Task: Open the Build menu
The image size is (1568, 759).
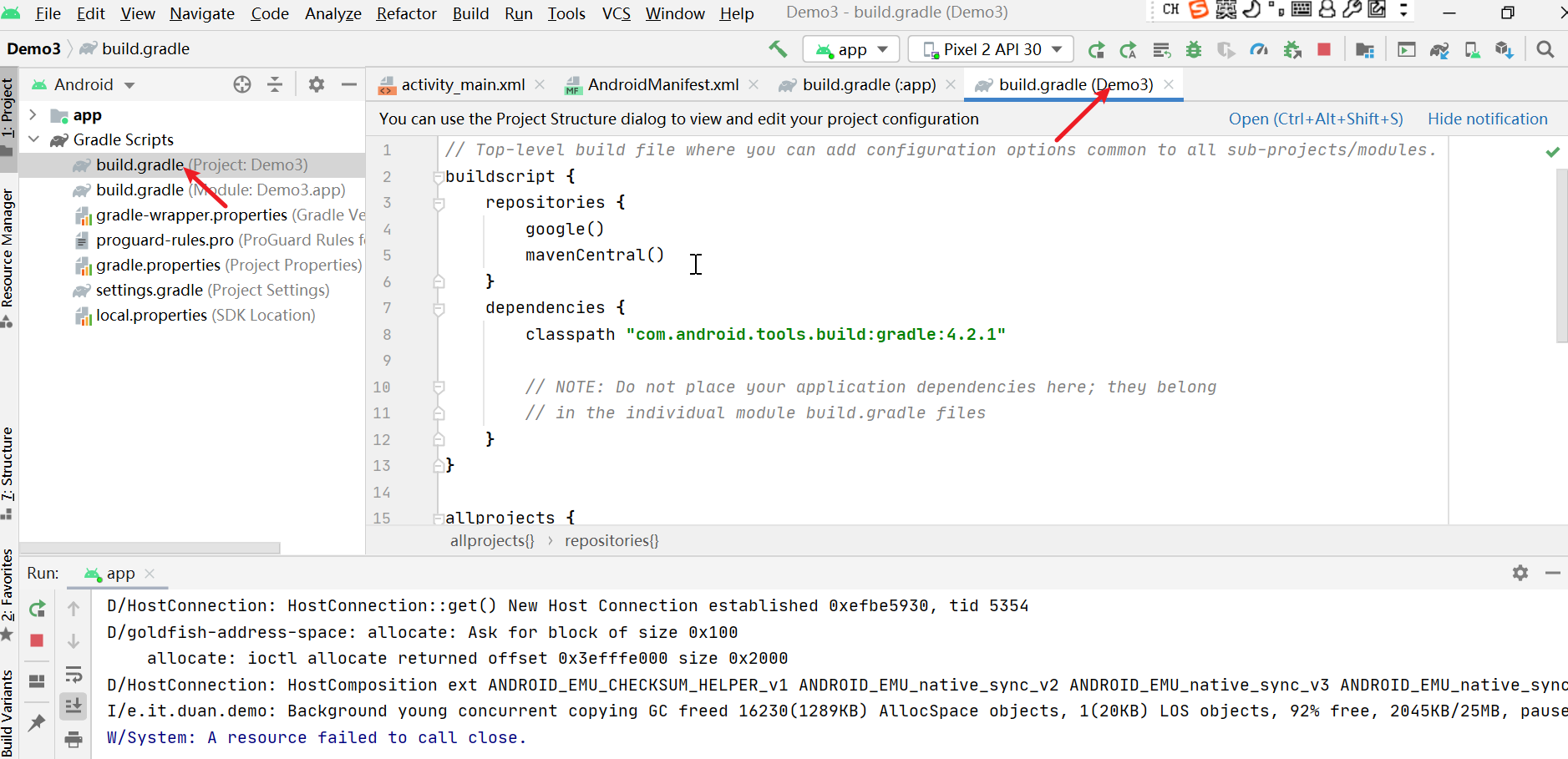Action: [470, 13]
